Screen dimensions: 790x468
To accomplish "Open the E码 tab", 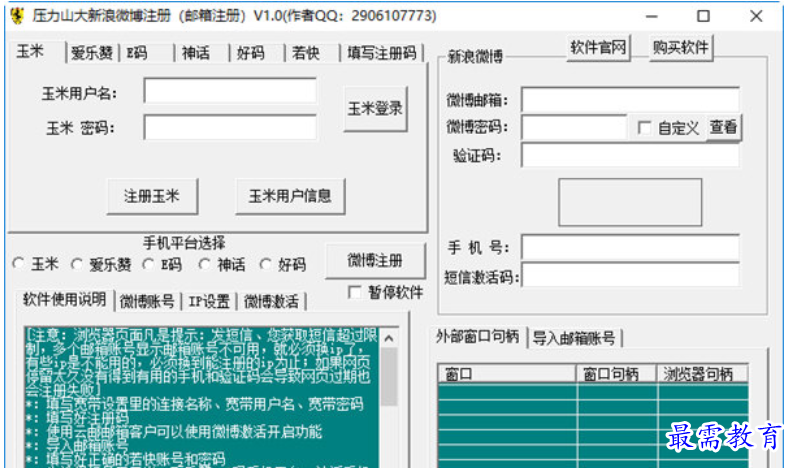I will [x=146, y=53].
